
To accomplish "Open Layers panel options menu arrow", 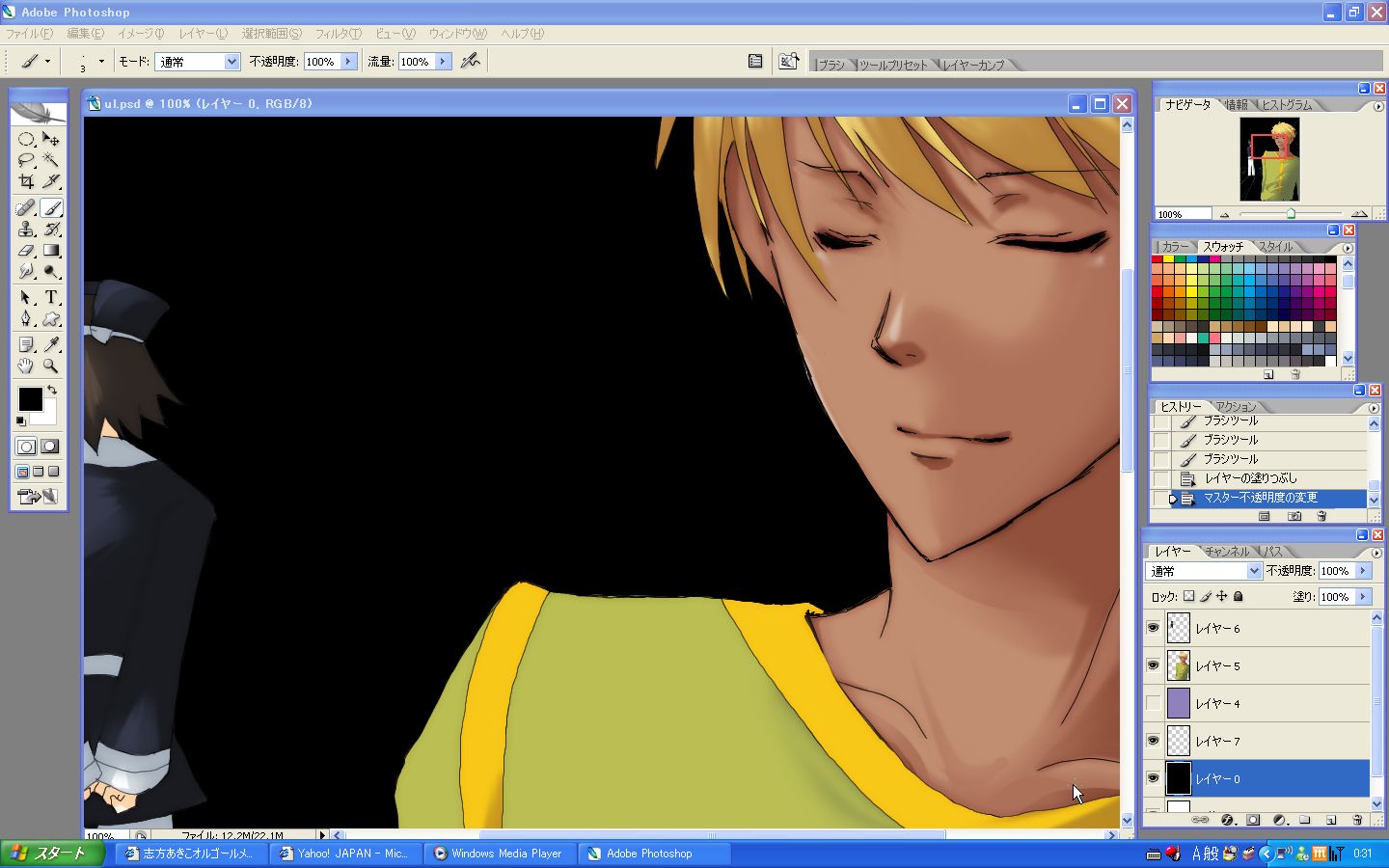I will coord(1376,553).
